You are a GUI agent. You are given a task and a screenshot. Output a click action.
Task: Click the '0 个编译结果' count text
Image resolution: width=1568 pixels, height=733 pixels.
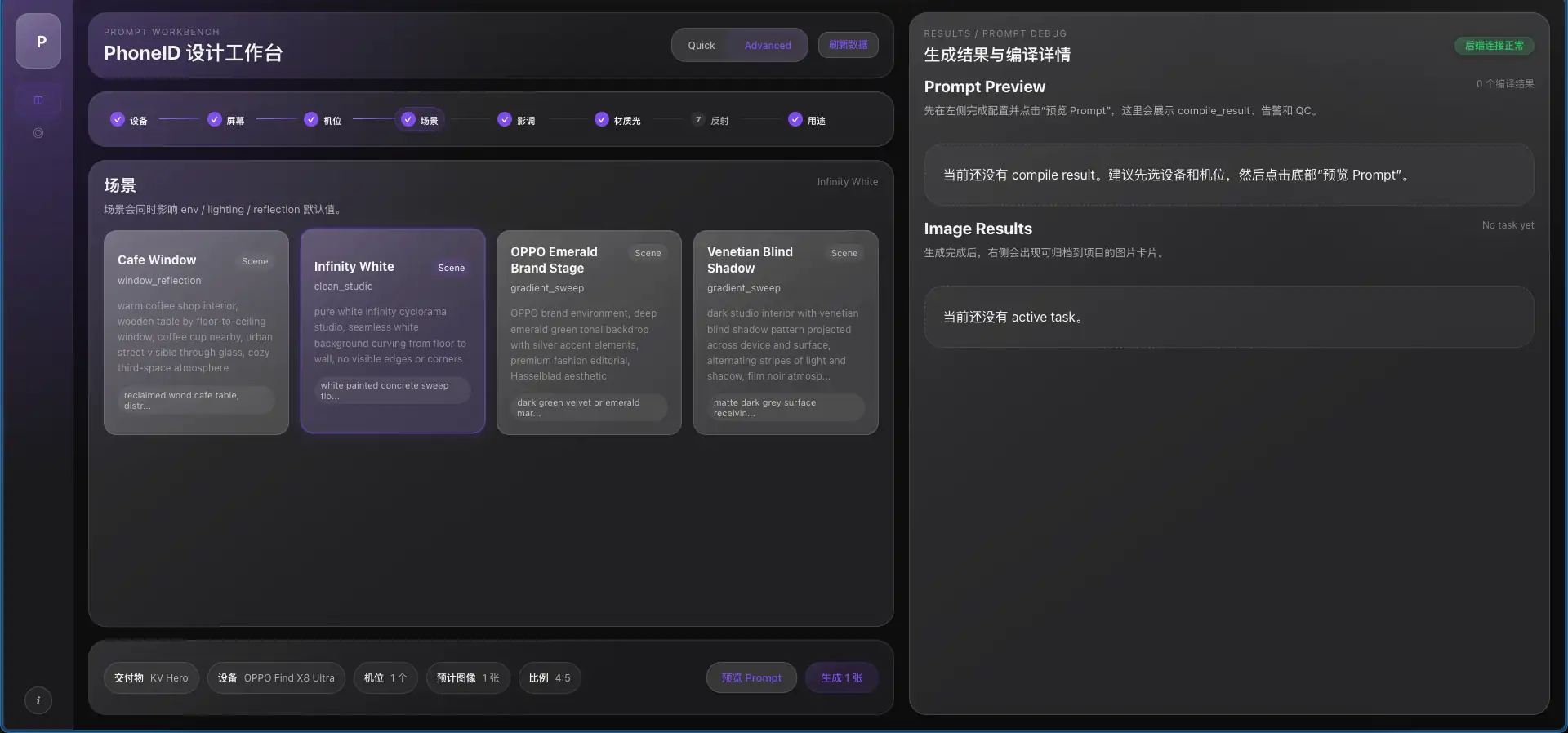(x=1505, y=84)
